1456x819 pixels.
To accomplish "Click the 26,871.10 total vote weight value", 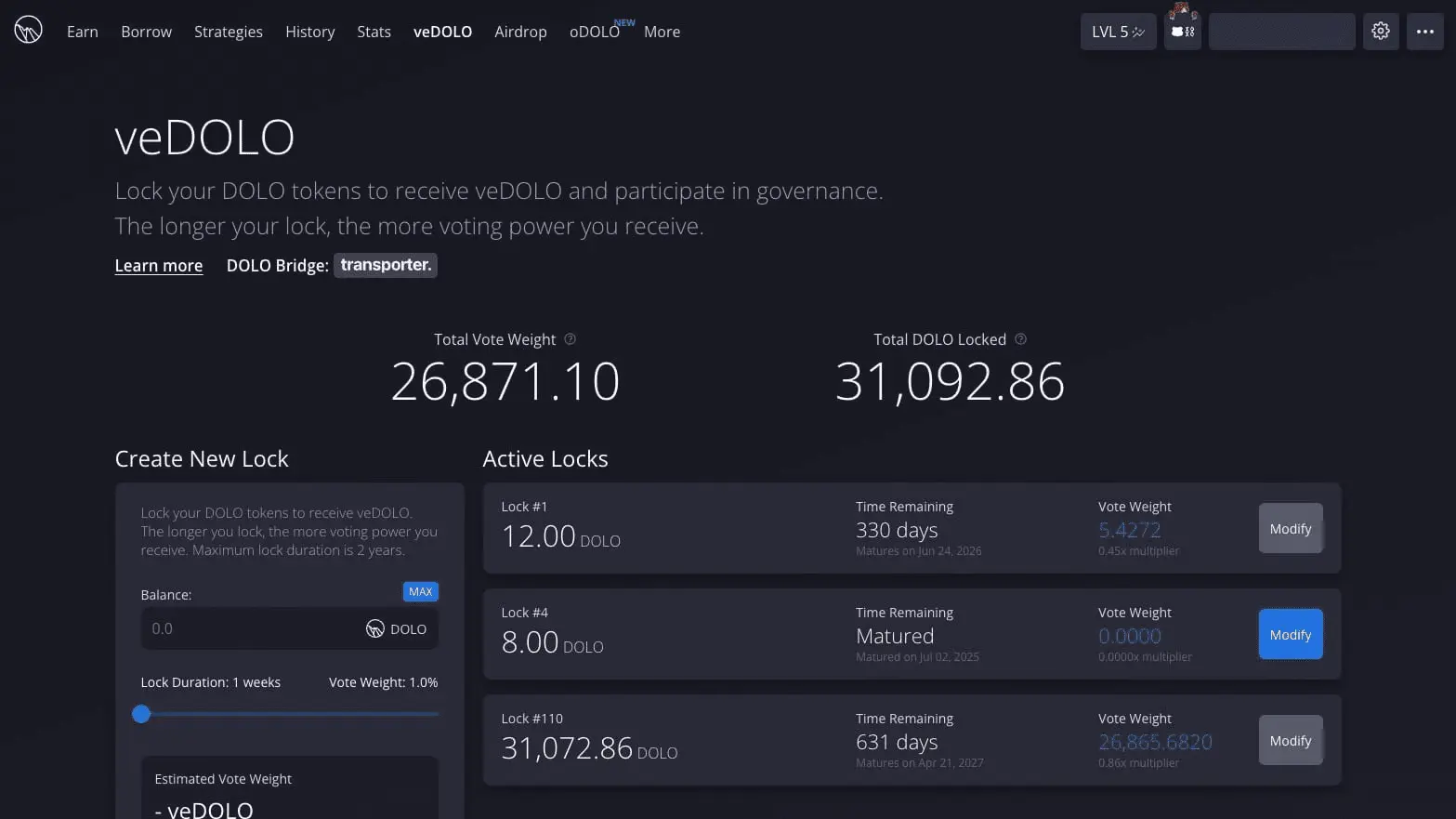I will click(505, 381).
